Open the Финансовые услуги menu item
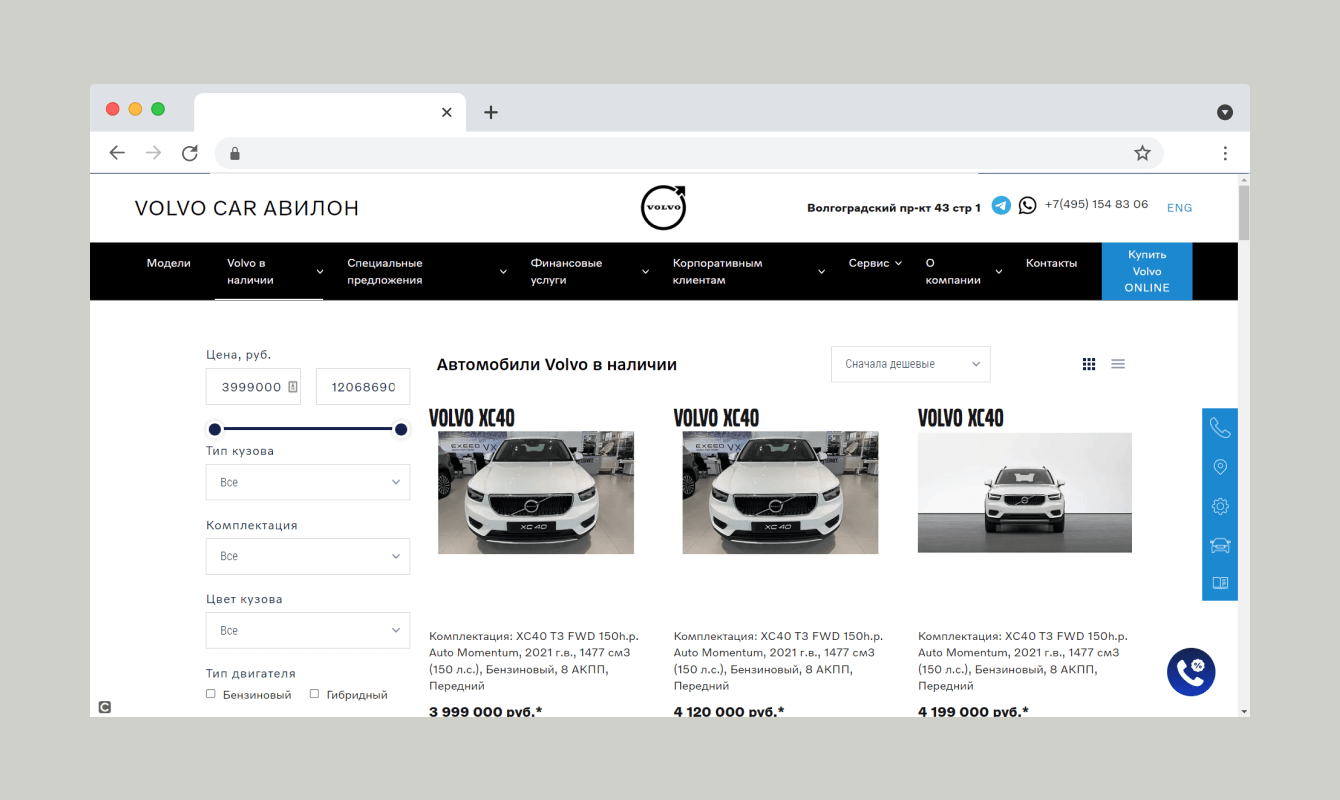Viewport: 1340px width, 800px height. click(x=566, y=272)
